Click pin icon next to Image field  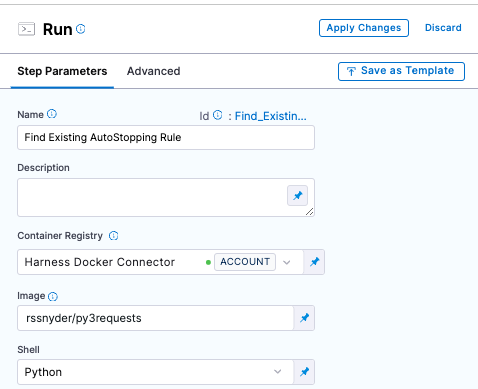click(304, 318)
